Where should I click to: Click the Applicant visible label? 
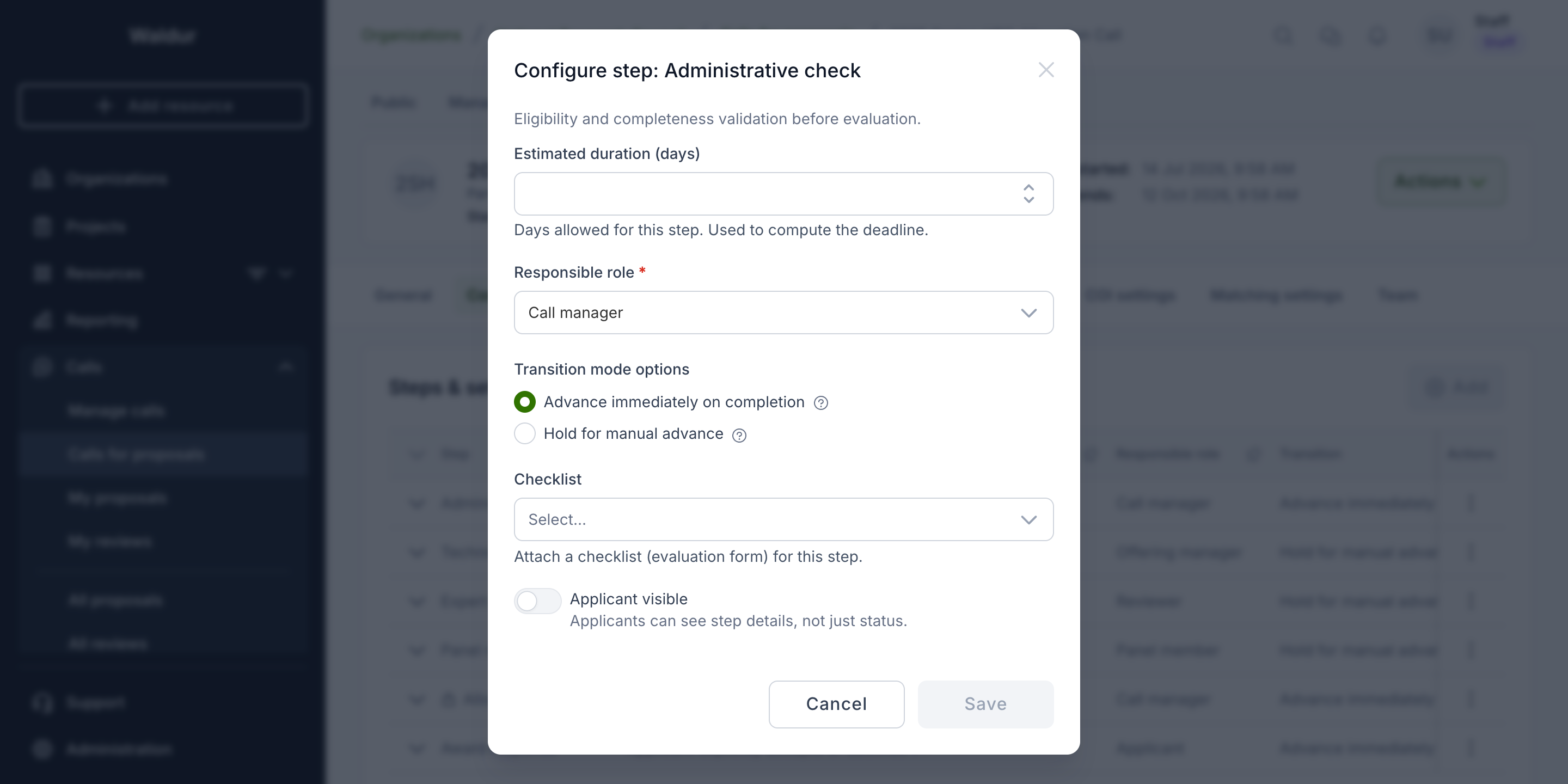point(628,599)
